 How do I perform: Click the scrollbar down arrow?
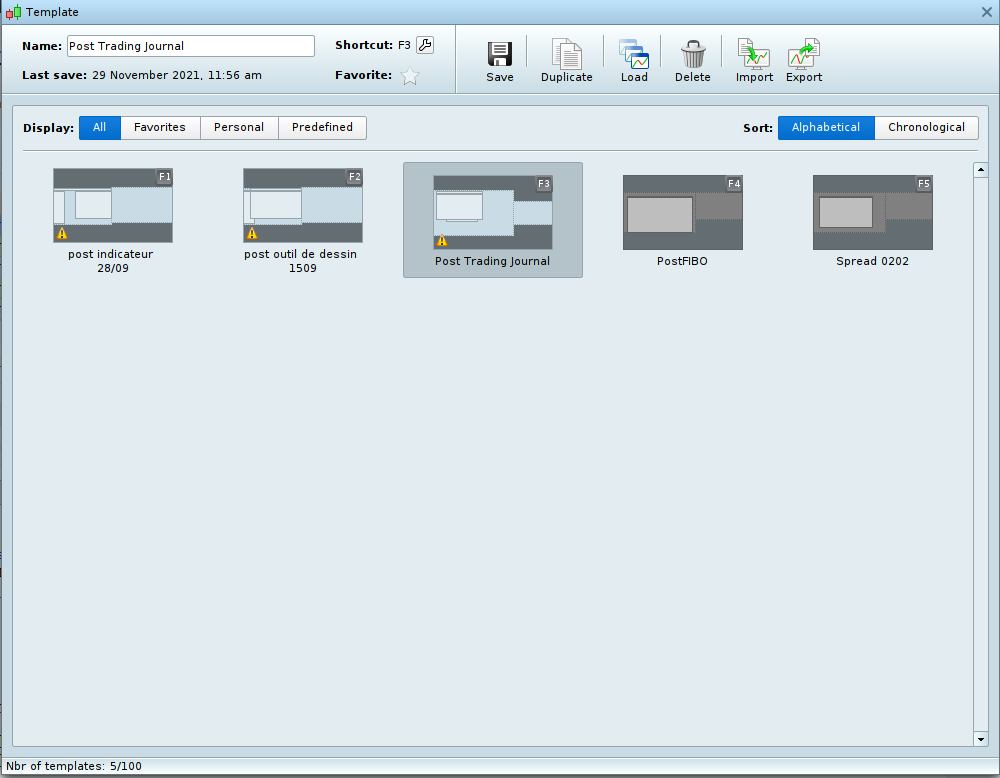click(981, 739)
